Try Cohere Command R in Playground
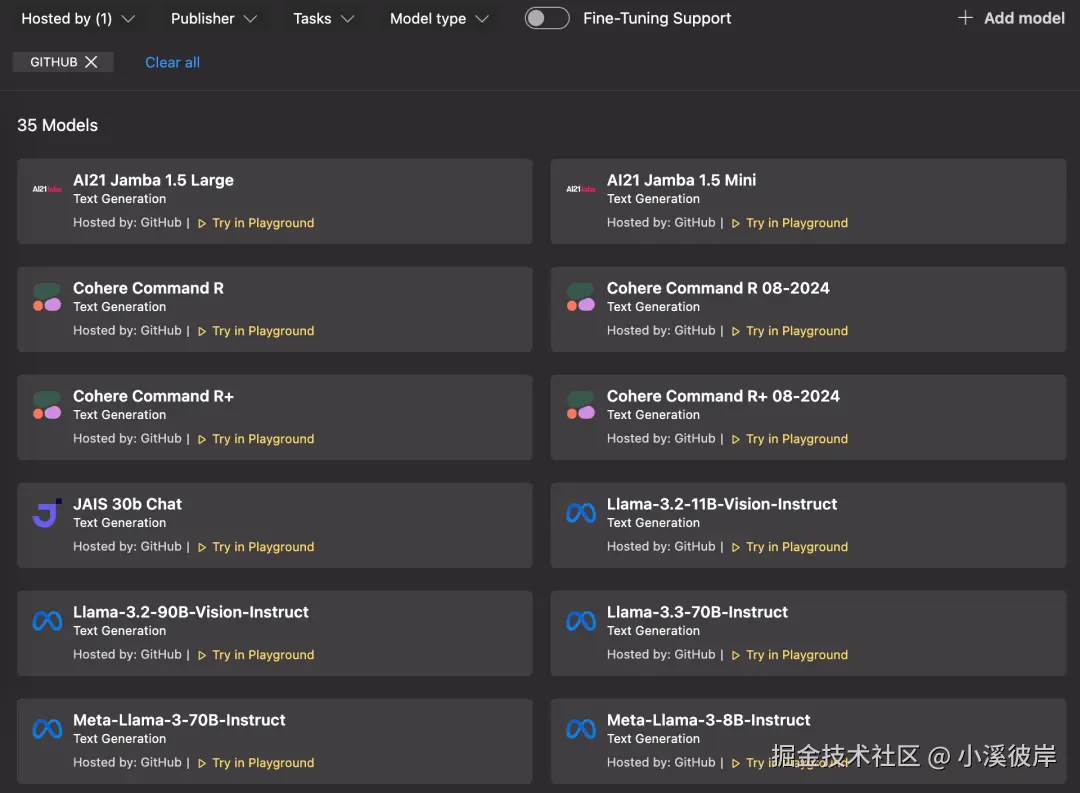 [263, 331]
